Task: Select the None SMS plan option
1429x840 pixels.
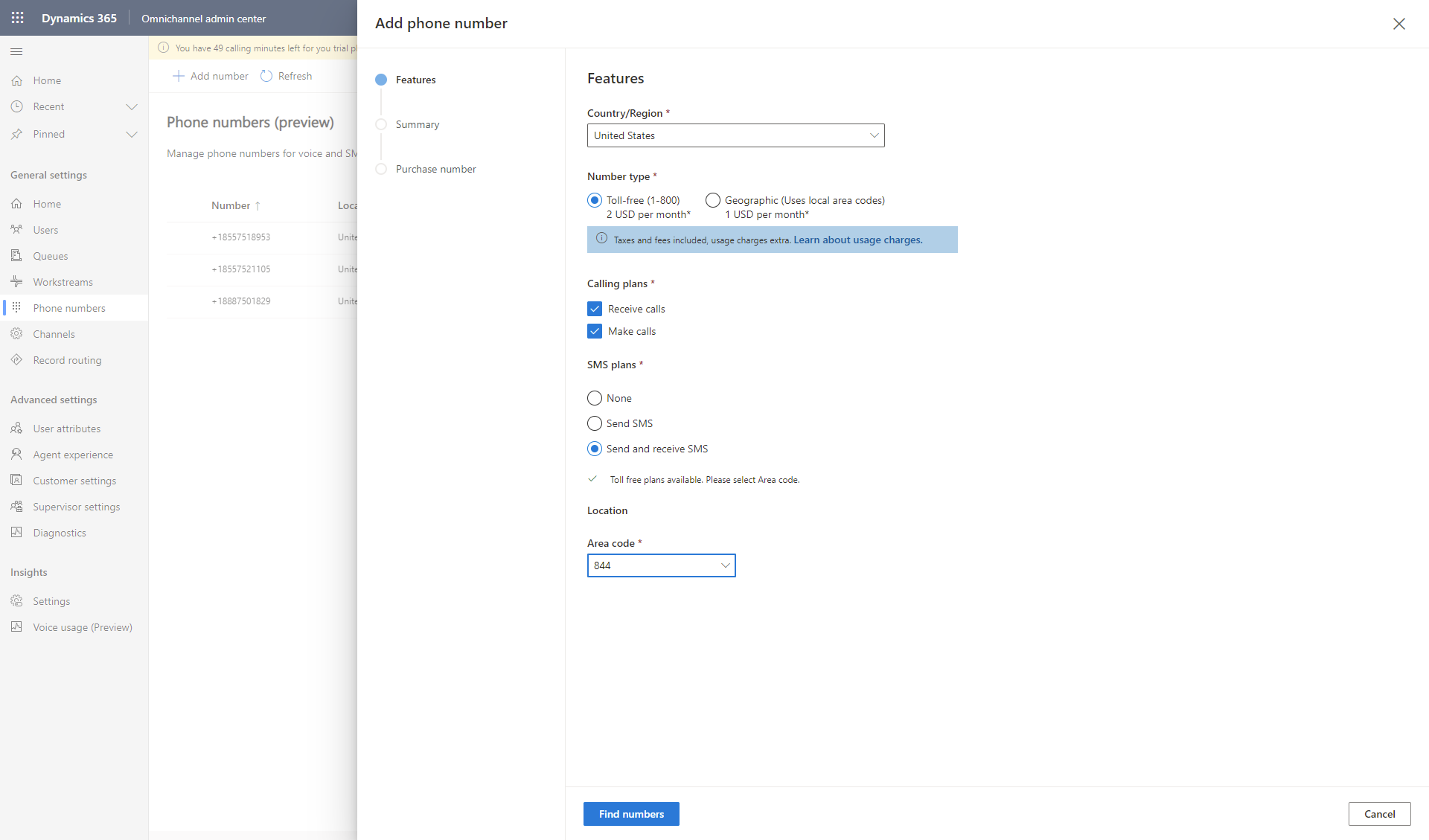Action: click(x=594, y=398)
